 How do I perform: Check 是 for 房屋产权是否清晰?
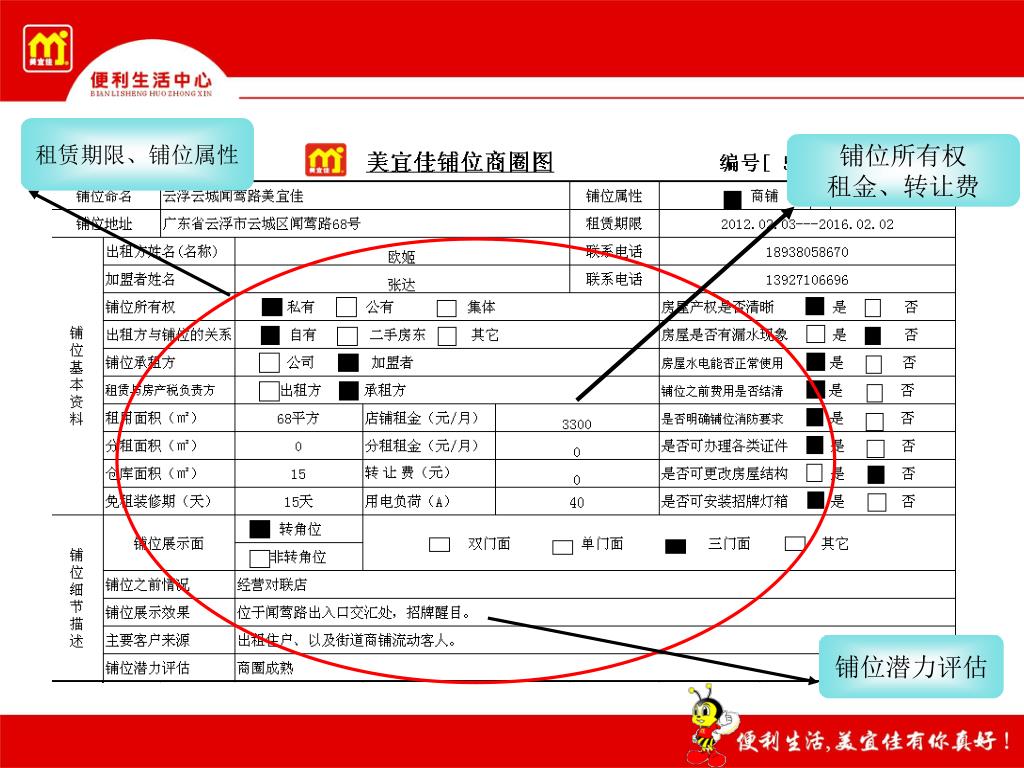click(x=815, y=306)
